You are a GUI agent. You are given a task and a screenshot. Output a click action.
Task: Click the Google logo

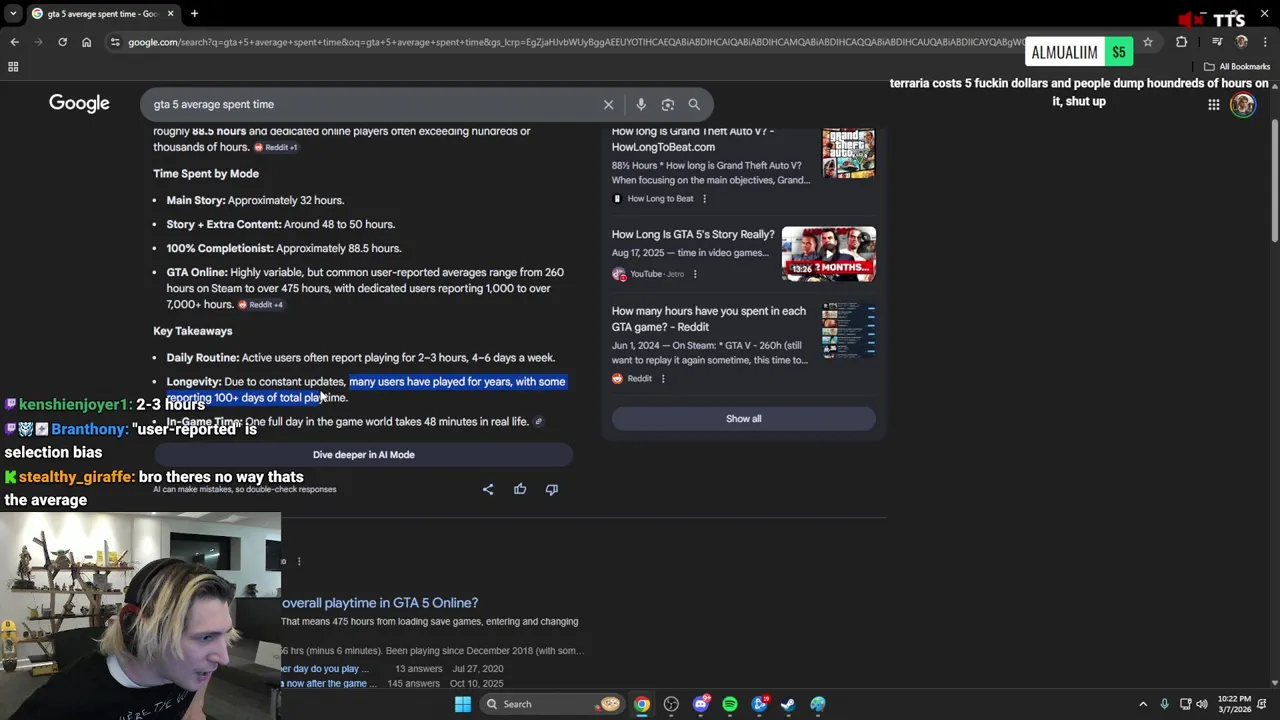[79, 104]
